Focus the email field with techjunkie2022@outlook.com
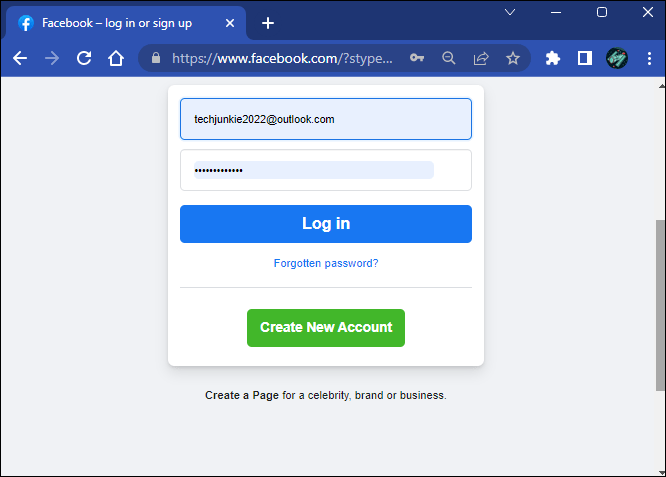 coord(326,119)
